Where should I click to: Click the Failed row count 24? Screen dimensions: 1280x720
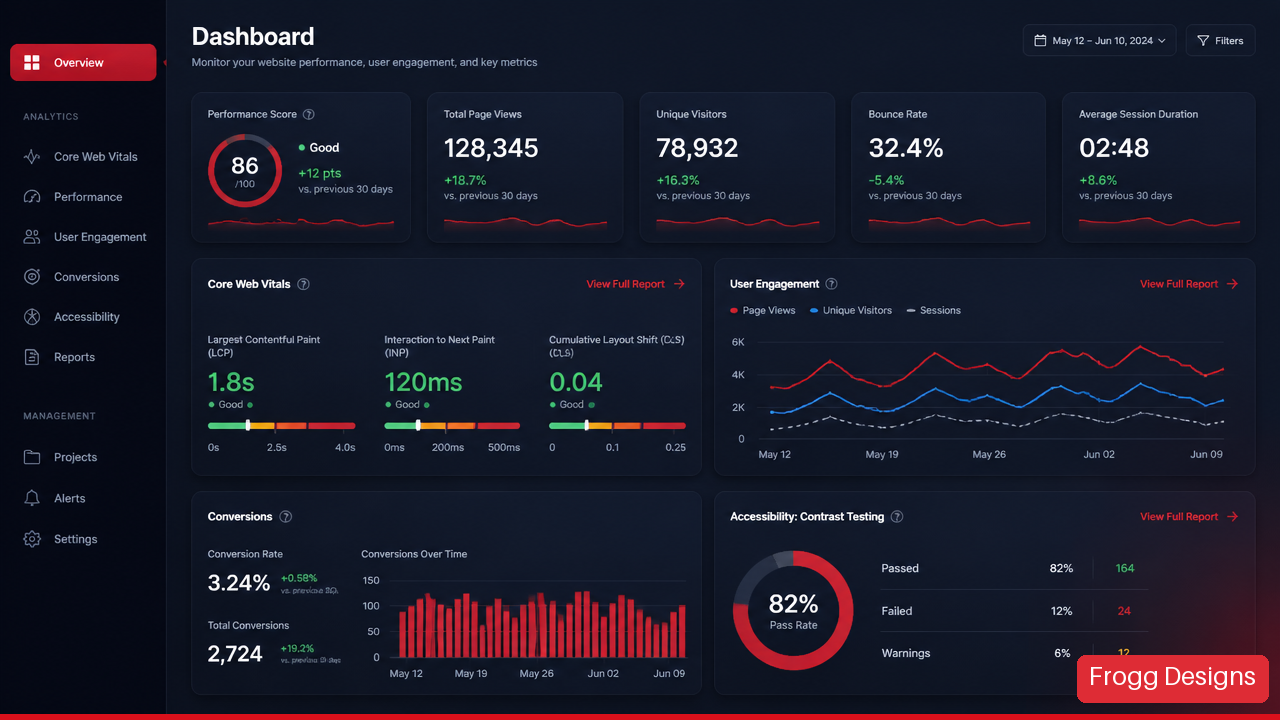(x=1124, y=611)
